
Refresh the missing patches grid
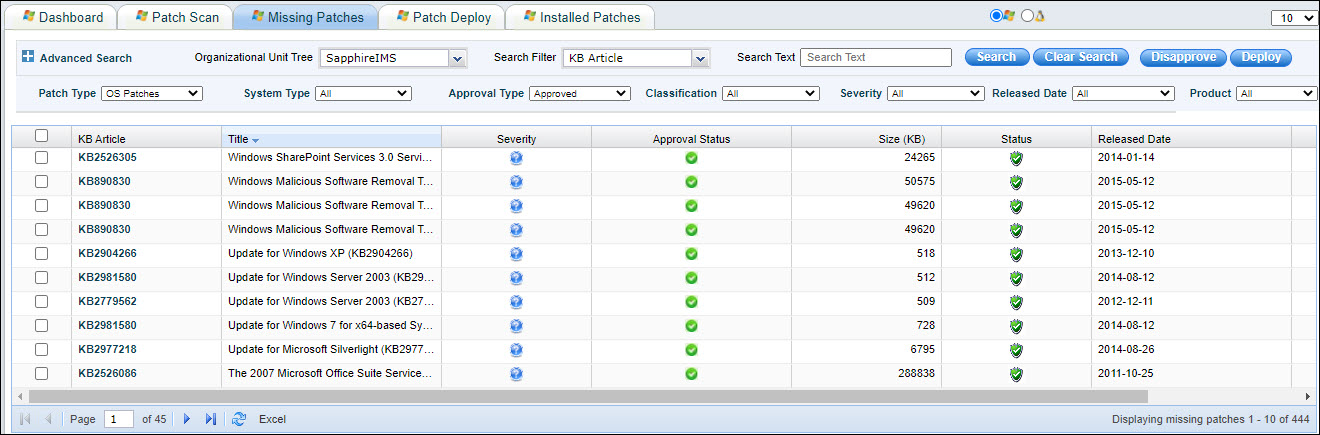[x=239, y=419]
